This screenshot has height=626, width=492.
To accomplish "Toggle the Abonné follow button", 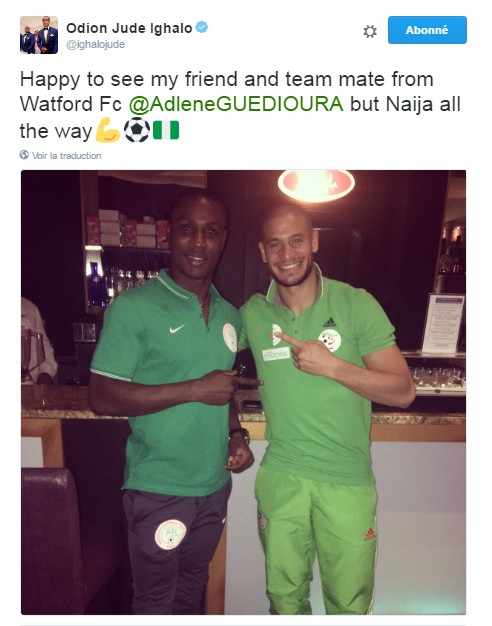I will pos(427,30).
